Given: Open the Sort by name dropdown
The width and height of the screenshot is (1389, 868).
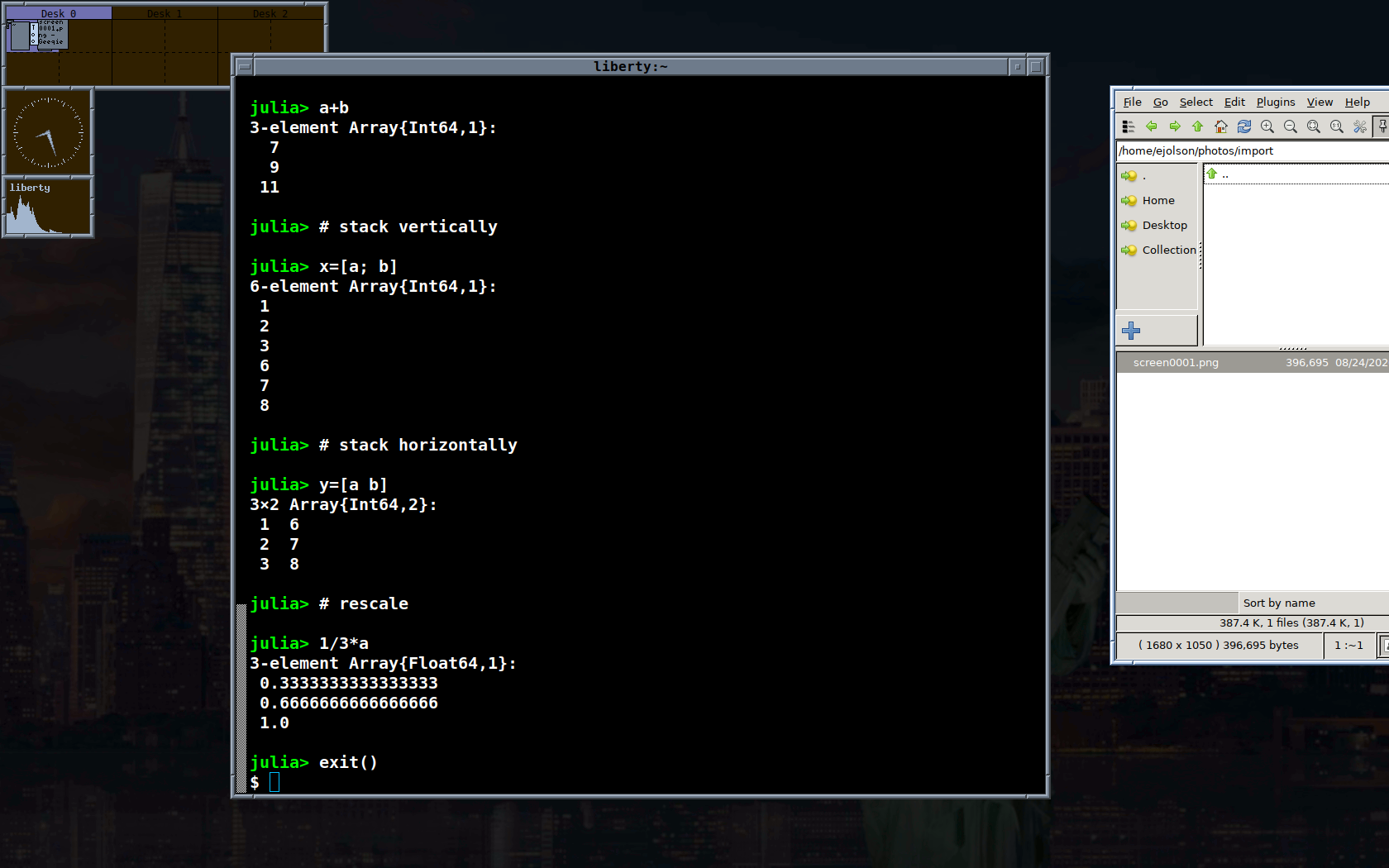Looking at the screenshot, I should 1279,603.
